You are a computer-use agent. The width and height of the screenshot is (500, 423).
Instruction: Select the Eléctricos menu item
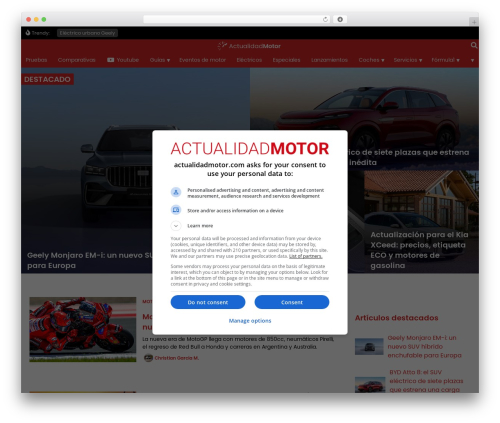pos(249,60)
